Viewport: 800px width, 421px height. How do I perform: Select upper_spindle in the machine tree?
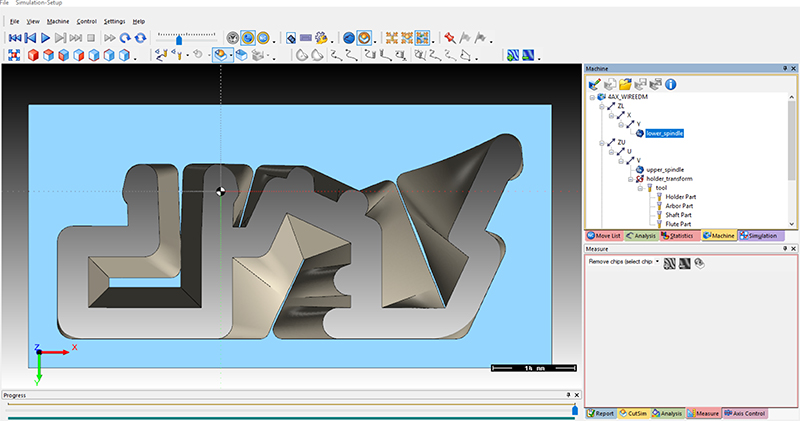(x=663, y=169)
